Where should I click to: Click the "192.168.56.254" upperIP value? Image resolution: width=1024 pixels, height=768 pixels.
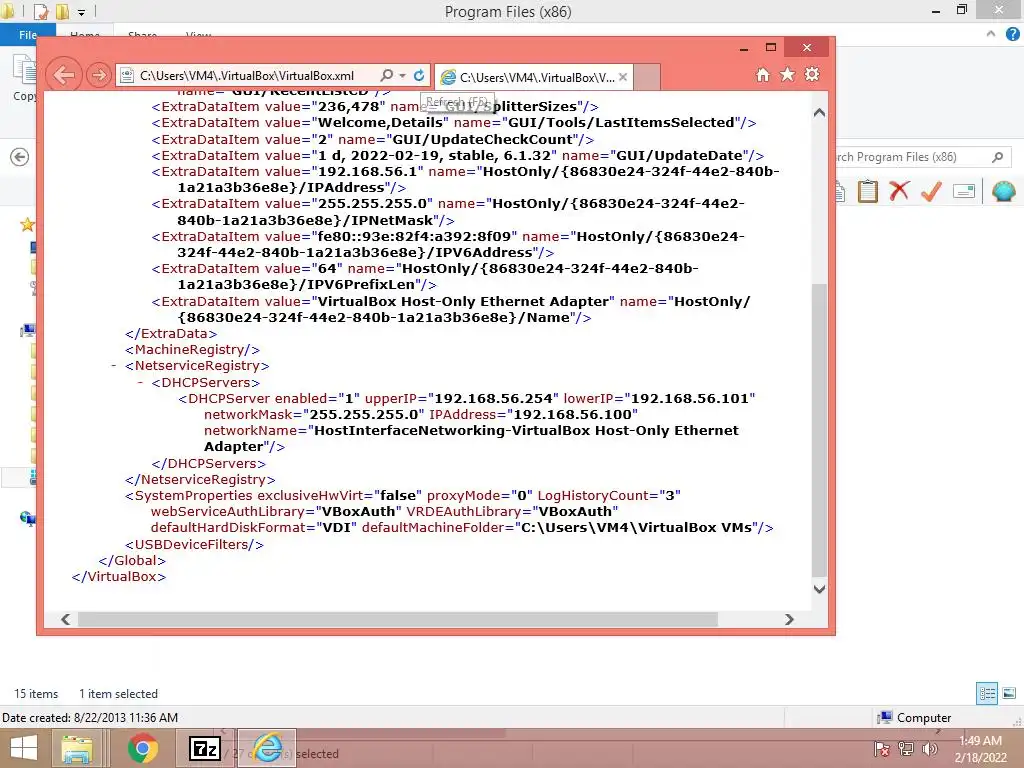point(493,398)
